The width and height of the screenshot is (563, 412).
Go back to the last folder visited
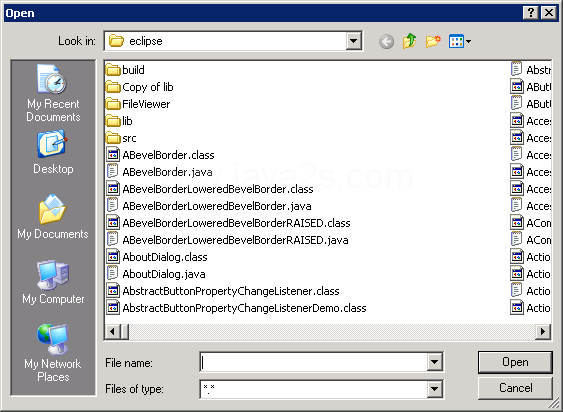[386, 42]
